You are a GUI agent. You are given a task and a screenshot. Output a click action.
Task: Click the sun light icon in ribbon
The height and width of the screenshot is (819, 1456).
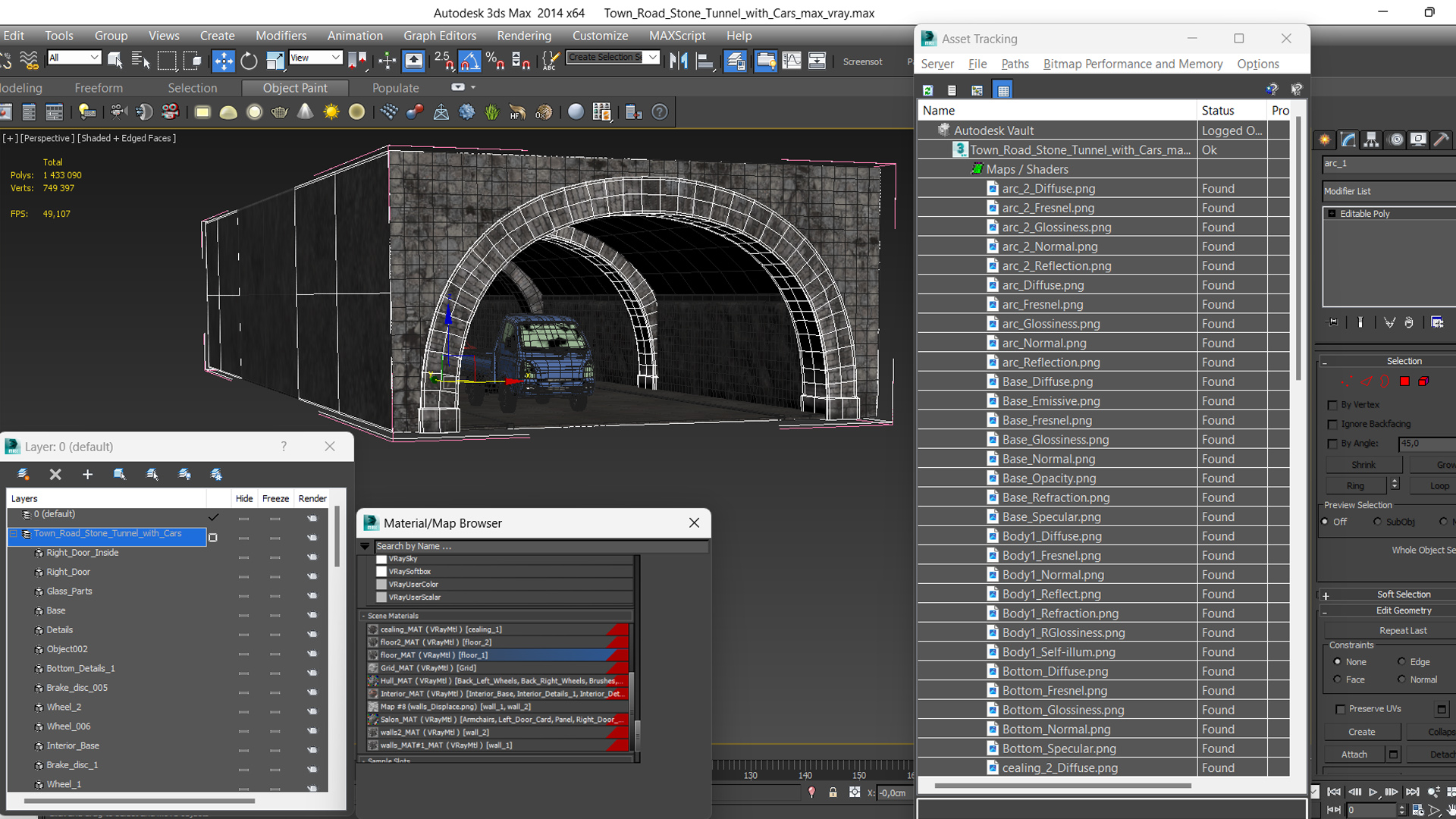[331, 112]
